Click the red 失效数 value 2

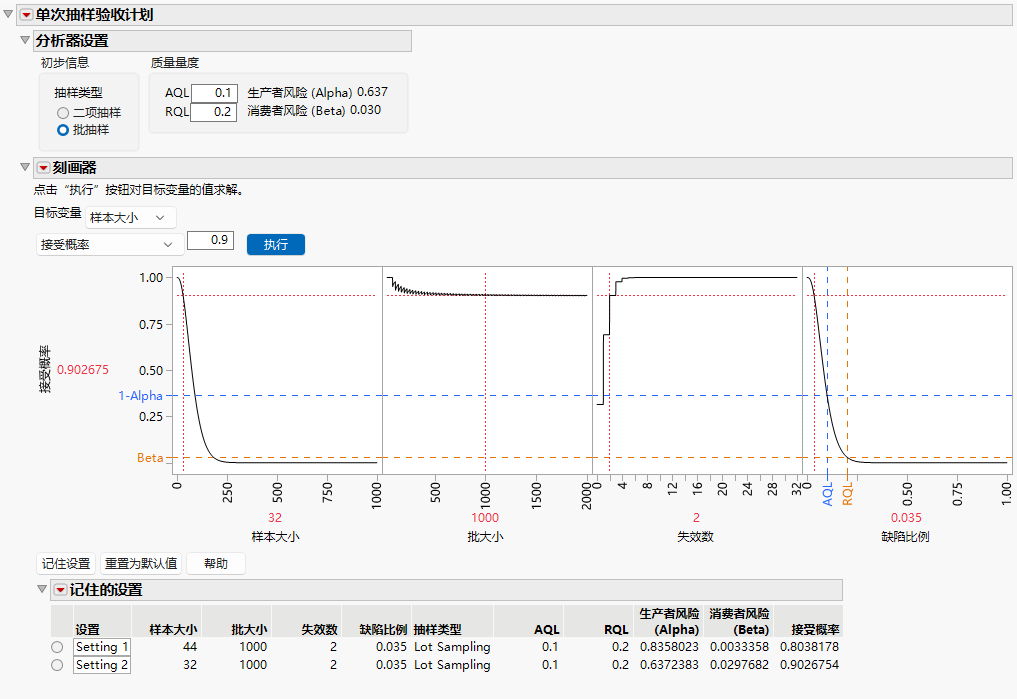pyautogui.click(x=696, y=517)
